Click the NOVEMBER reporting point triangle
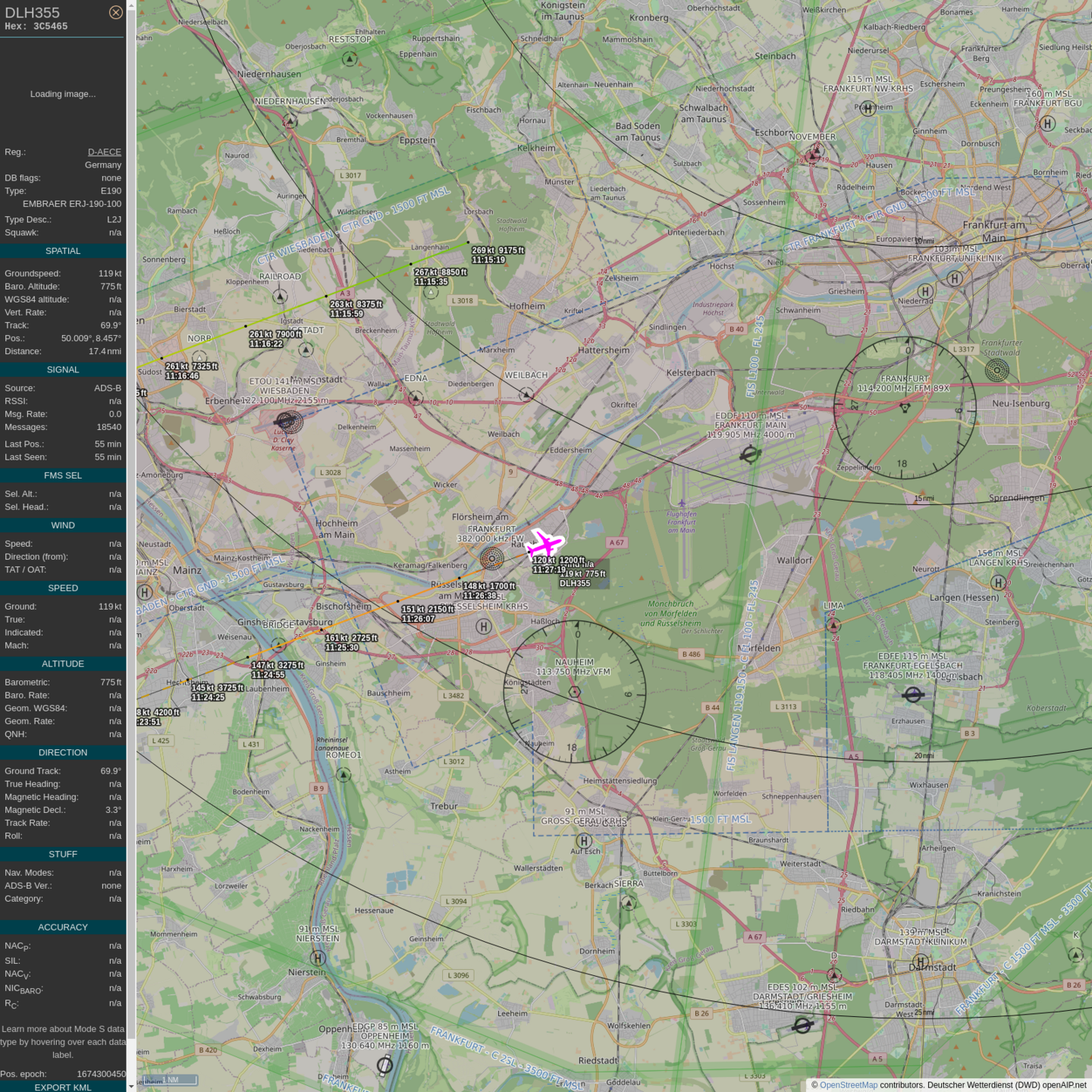Viewport: 1092px width, 1092px height. pyautogui.click(x=814, y=154)
